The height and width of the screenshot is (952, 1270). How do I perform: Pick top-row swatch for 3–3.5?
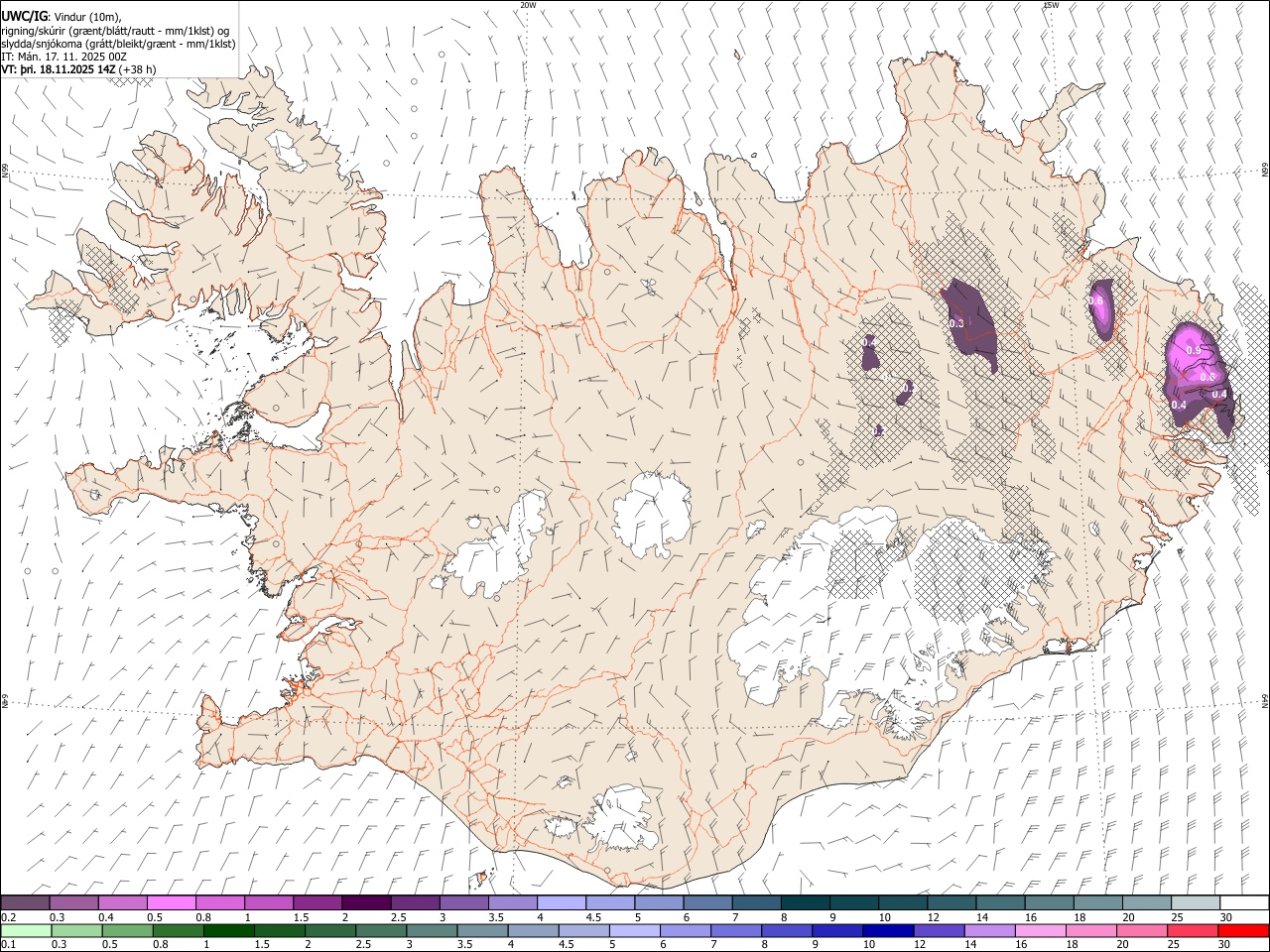(463, 902)
